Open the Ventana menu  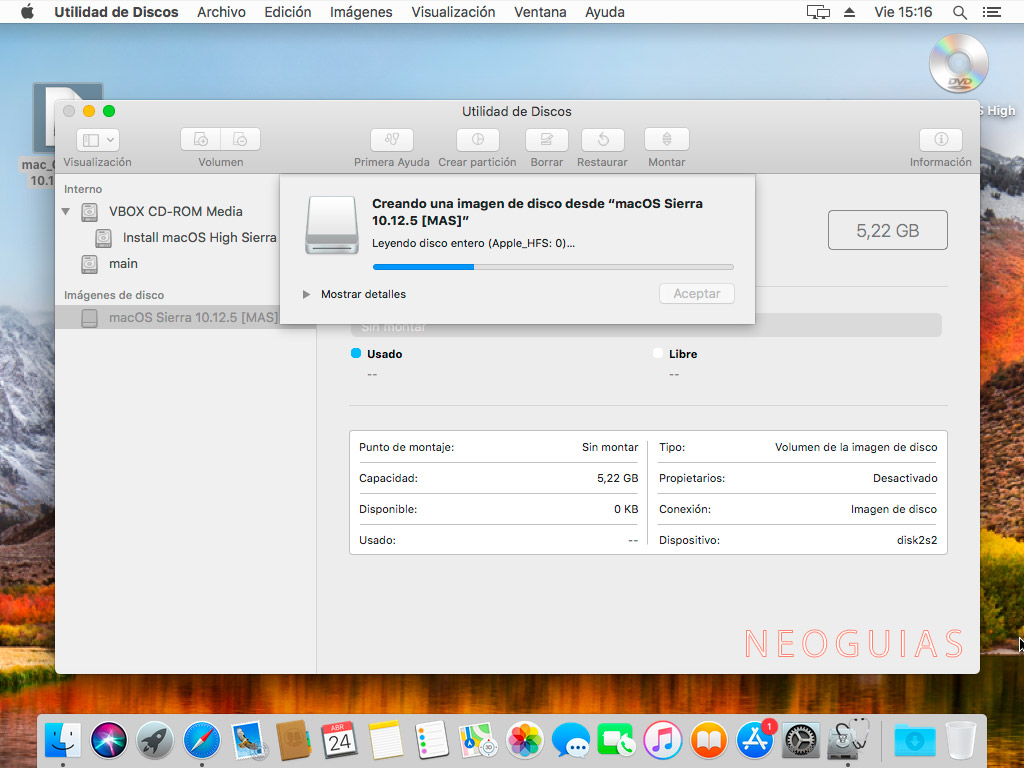tap(540, 12)
